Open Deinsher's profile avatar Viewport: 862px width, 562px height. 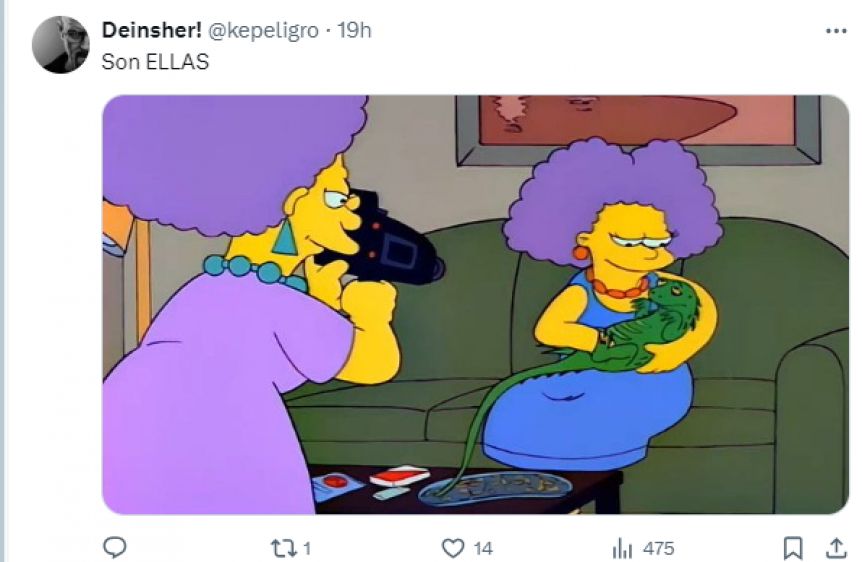click(x=60, y=45)
